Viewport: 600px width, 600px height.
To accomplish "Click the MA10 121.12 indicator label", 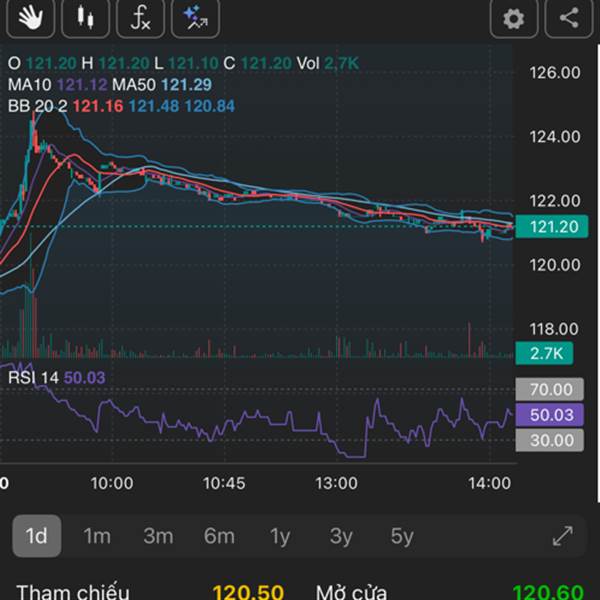I will click(x=58, y=85).
